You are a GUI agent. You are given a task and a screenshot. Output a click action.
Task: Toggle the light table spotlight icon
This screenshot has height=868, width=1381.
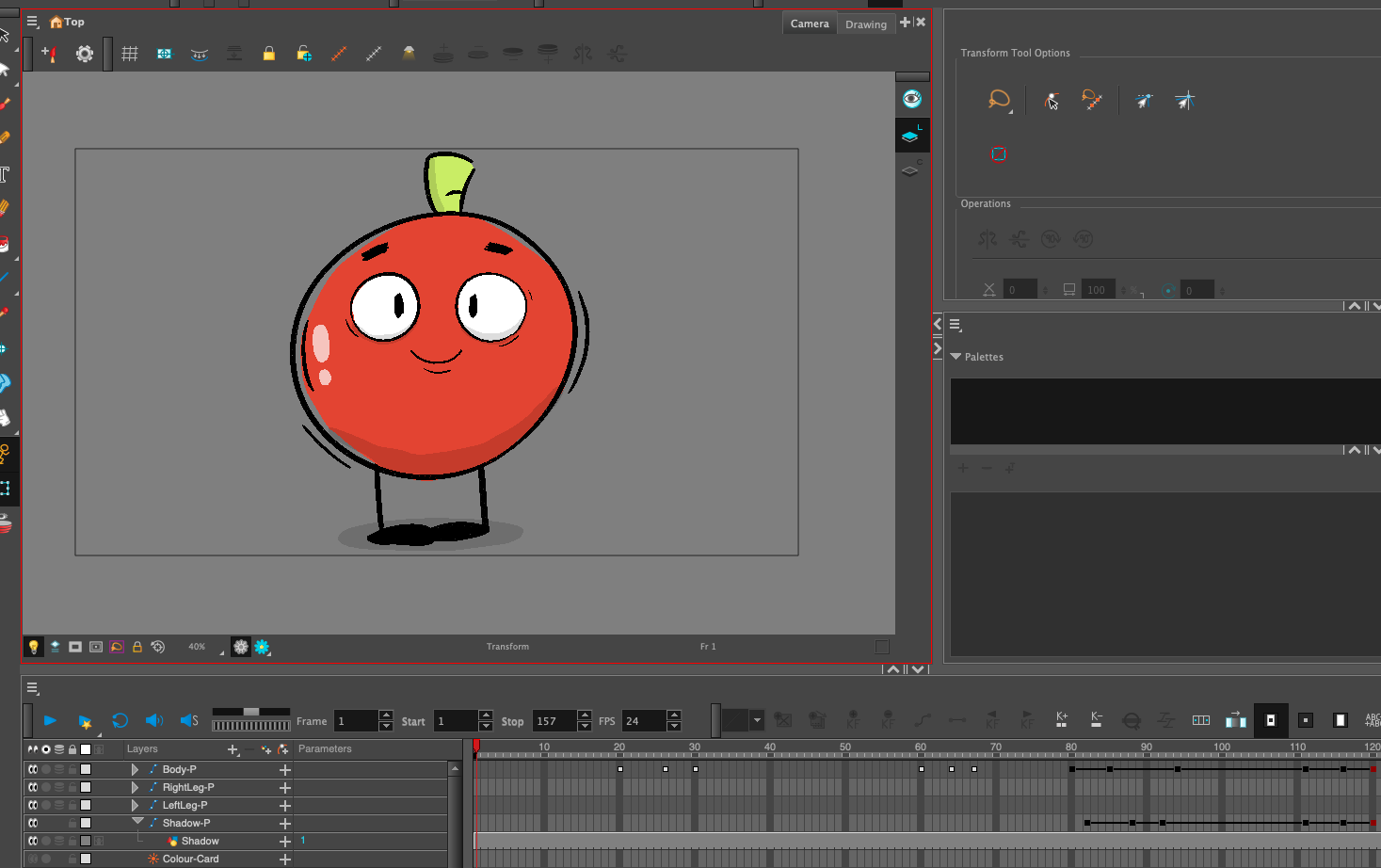tap(409, 54)
